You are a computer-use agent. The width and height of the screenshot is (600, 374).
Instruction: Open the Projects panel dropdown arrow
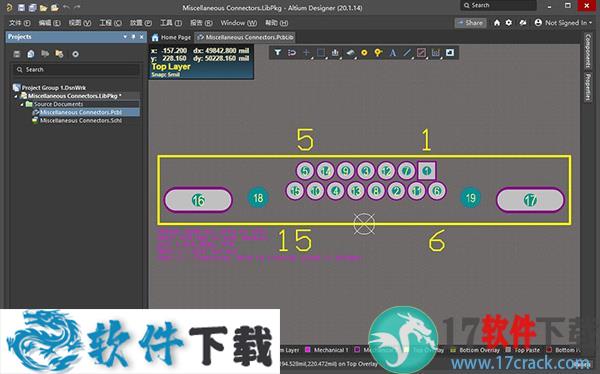125,37
